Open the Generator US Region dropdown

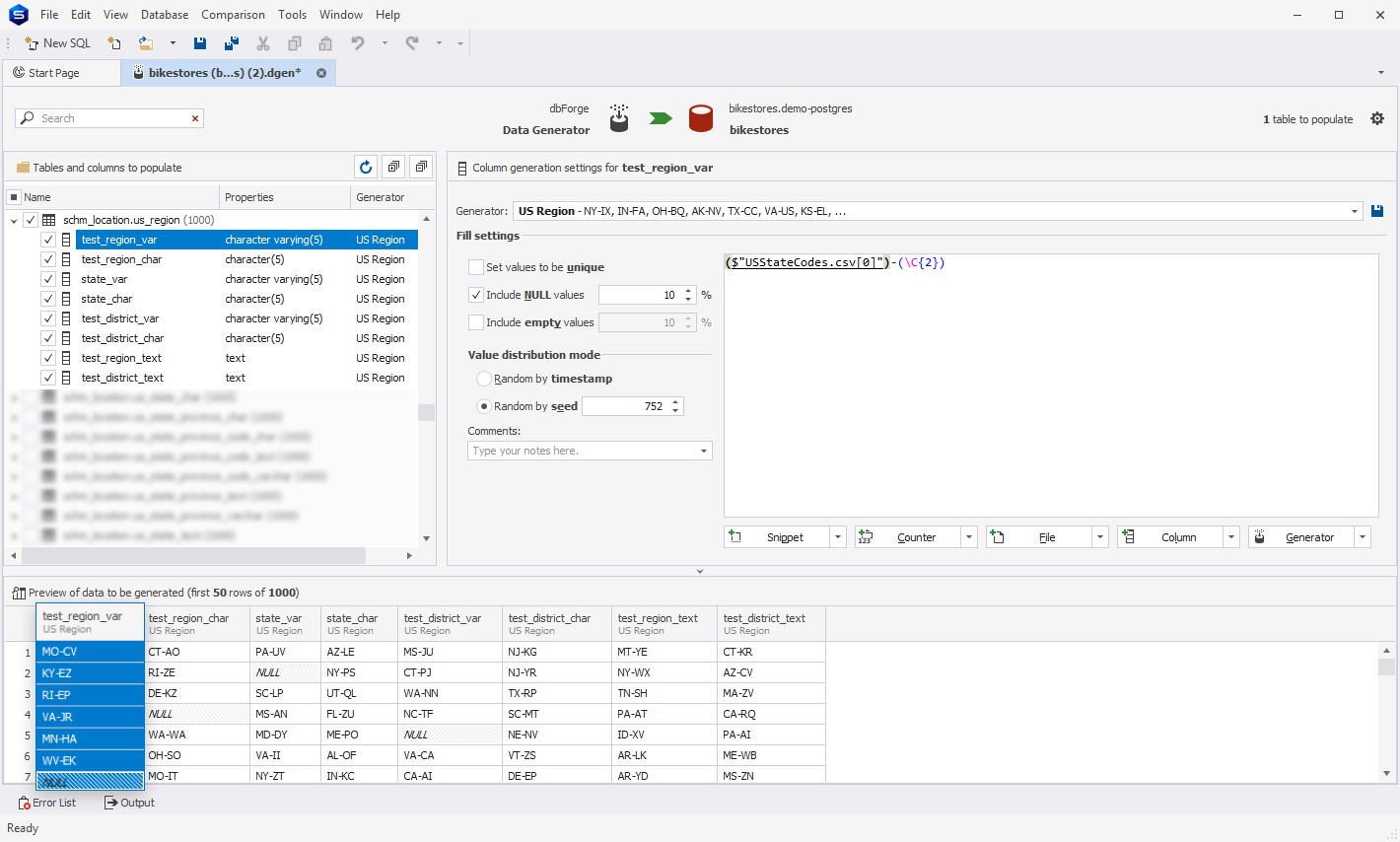[x=1354, y=211]
